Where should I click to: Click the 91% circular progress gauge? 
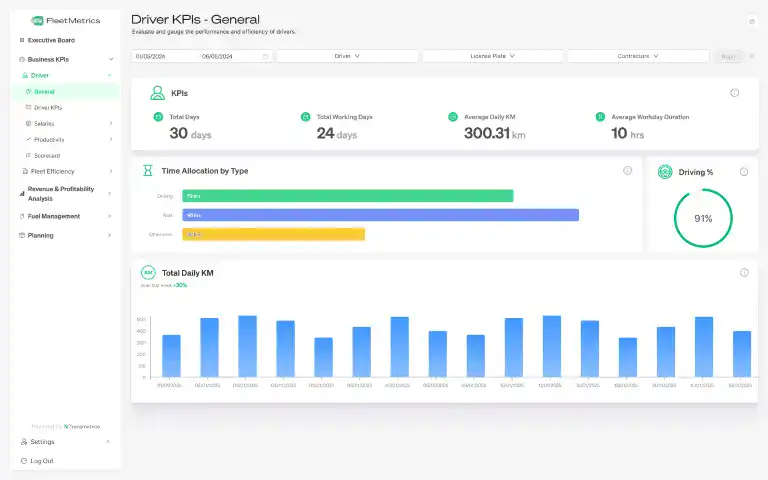click(x=703, y=218)
